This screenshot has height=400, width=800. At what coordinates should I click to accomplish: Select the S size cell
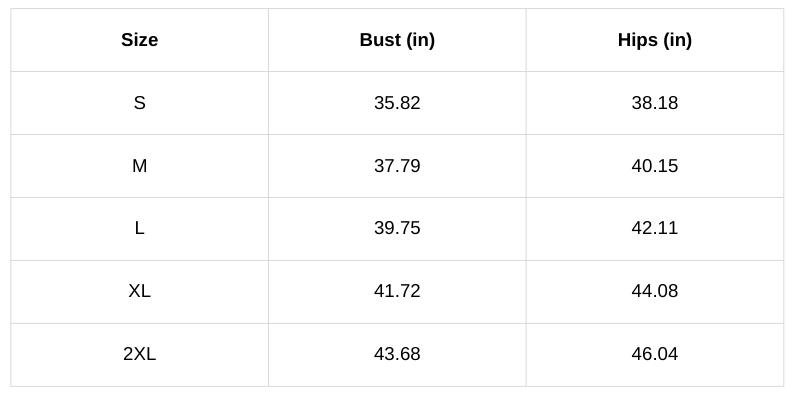coord(139,103)
